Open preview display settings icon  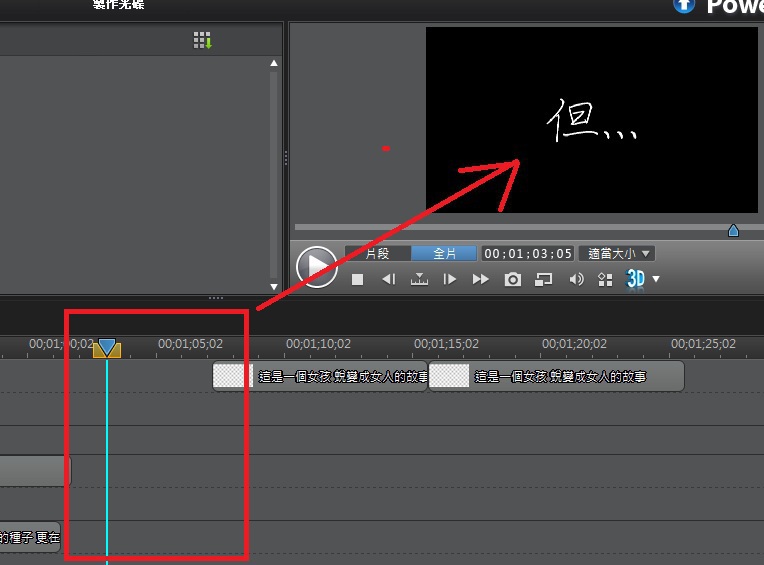[x=543, y=279]
